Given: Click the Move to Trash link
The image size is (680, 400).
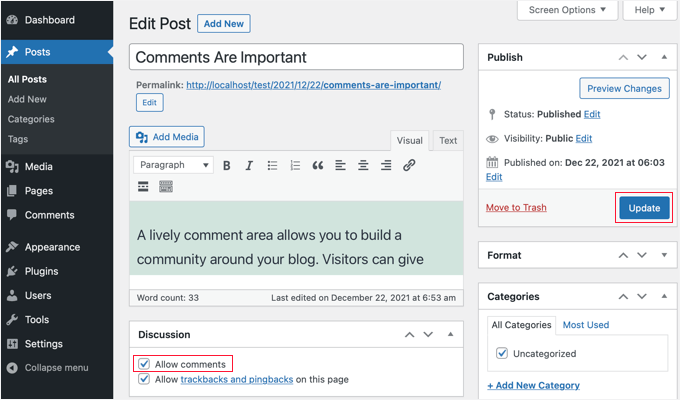Looking at the screenshot, I should tap(516, 208).
